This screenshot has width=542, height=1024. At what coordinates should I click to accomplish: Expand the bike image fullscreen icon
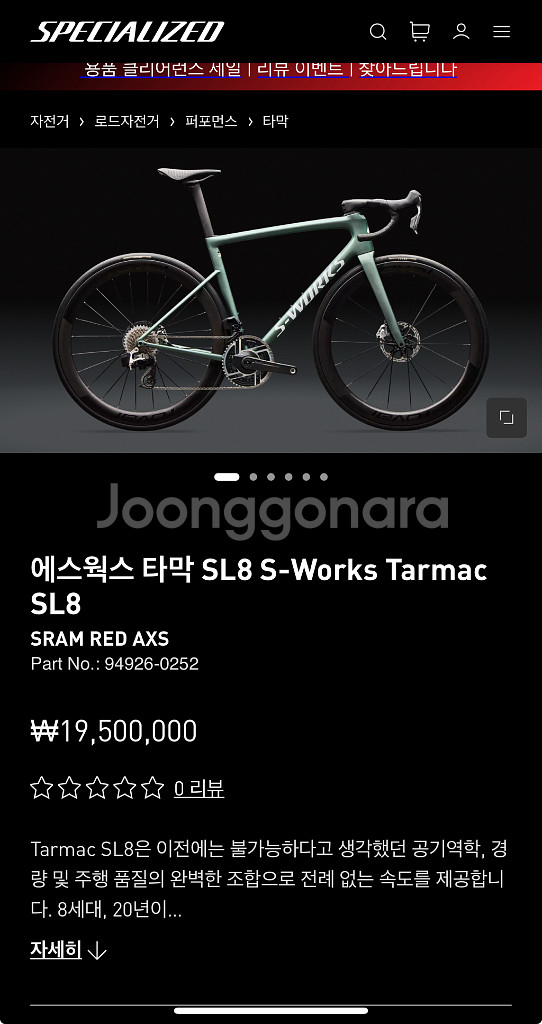click(507, 418)
